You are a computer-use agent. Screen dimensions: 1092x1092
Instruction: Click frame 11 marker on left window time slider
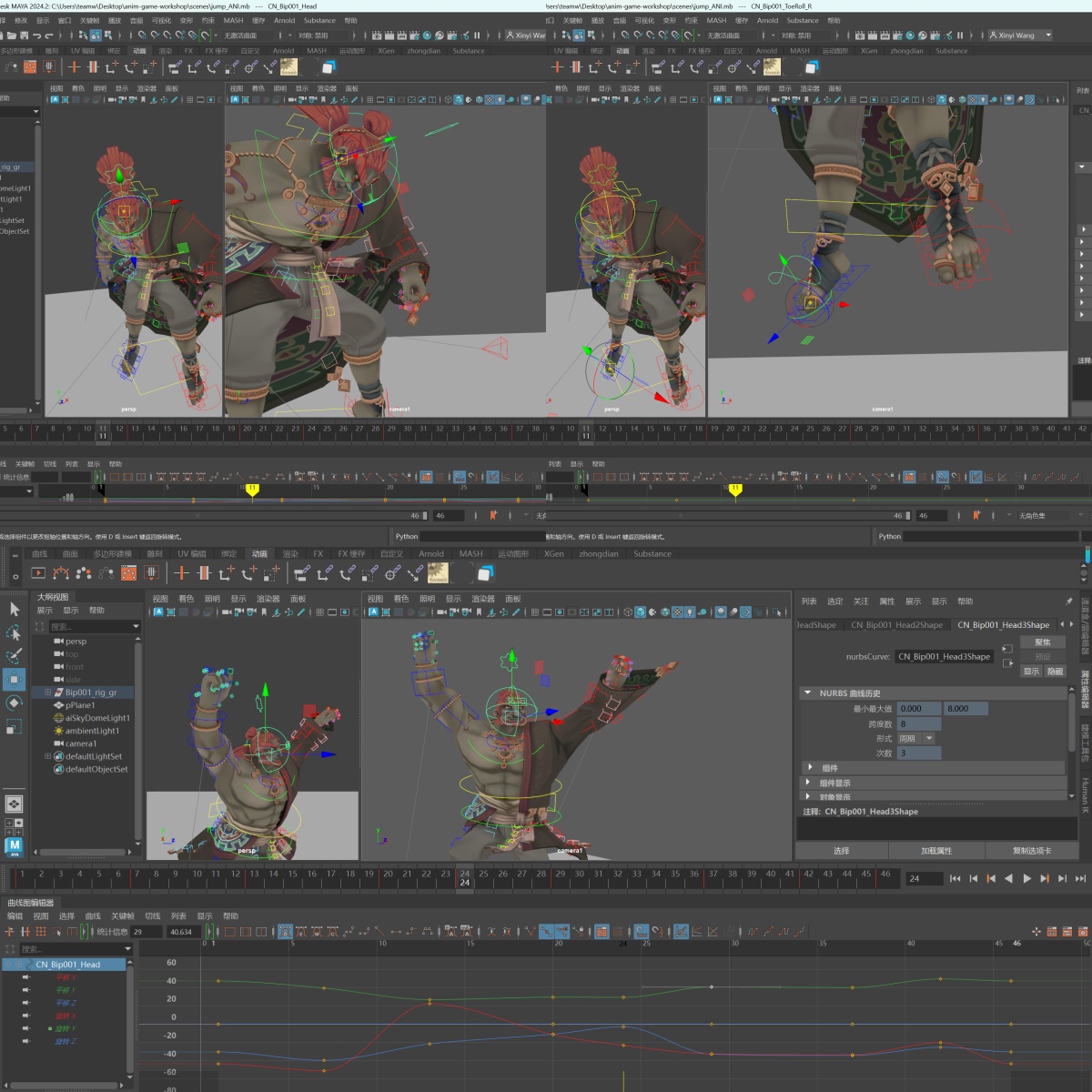[103, 432]
